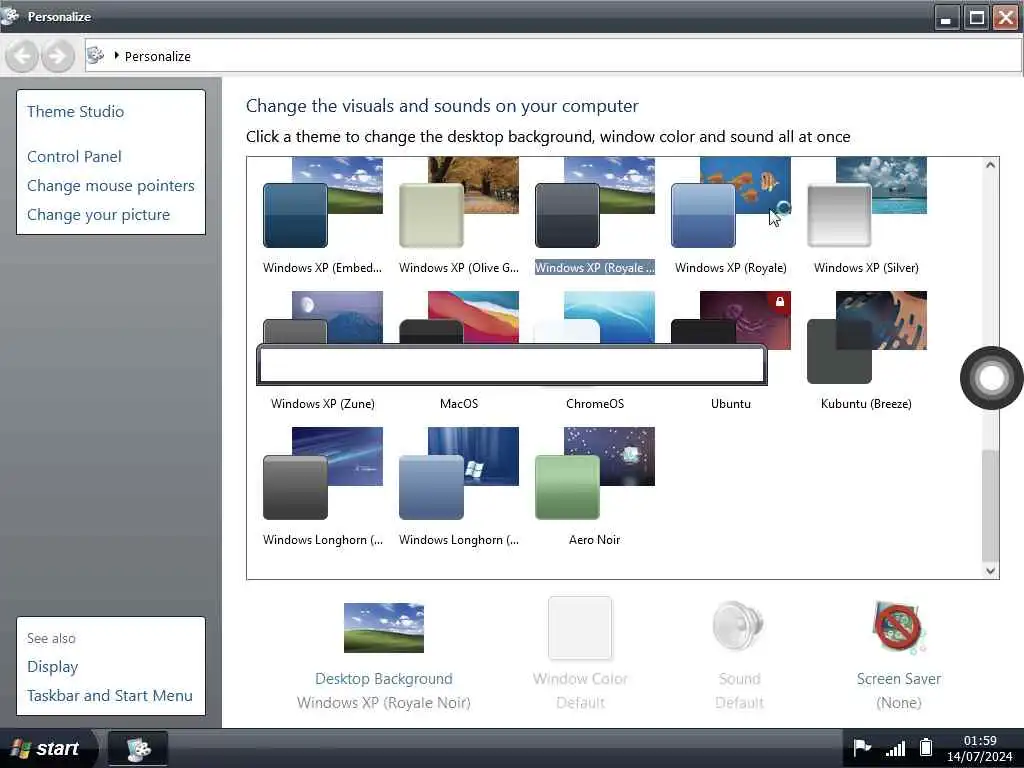Screen dimensions: 1024x768
Task: Select the blue Windows Longhorn theme
Action: click(x=458, y=473)
